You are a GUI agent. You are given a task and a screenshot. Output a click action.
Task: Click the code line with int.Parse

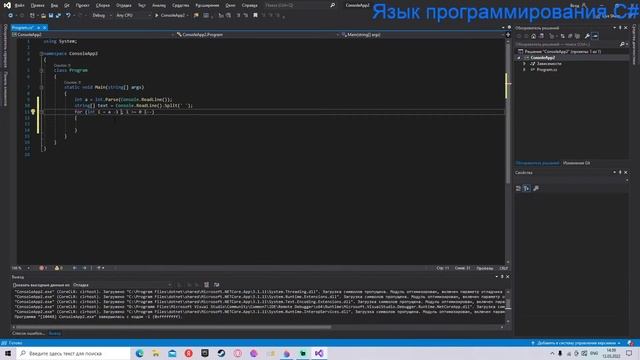pos(123,100)
